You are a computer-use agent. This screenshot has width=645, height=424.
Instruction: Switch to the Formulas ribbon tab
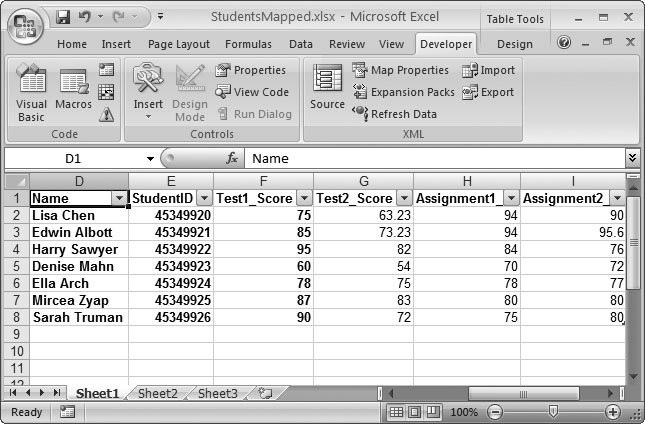click(248, 44)
